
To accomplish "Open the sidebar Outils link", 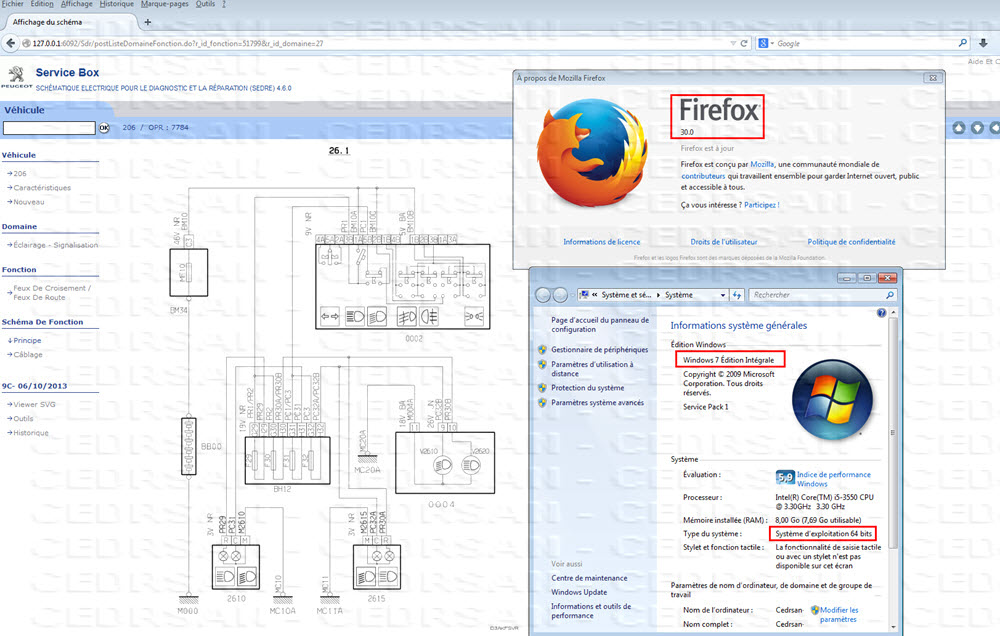I will click(x=23, y=418).
